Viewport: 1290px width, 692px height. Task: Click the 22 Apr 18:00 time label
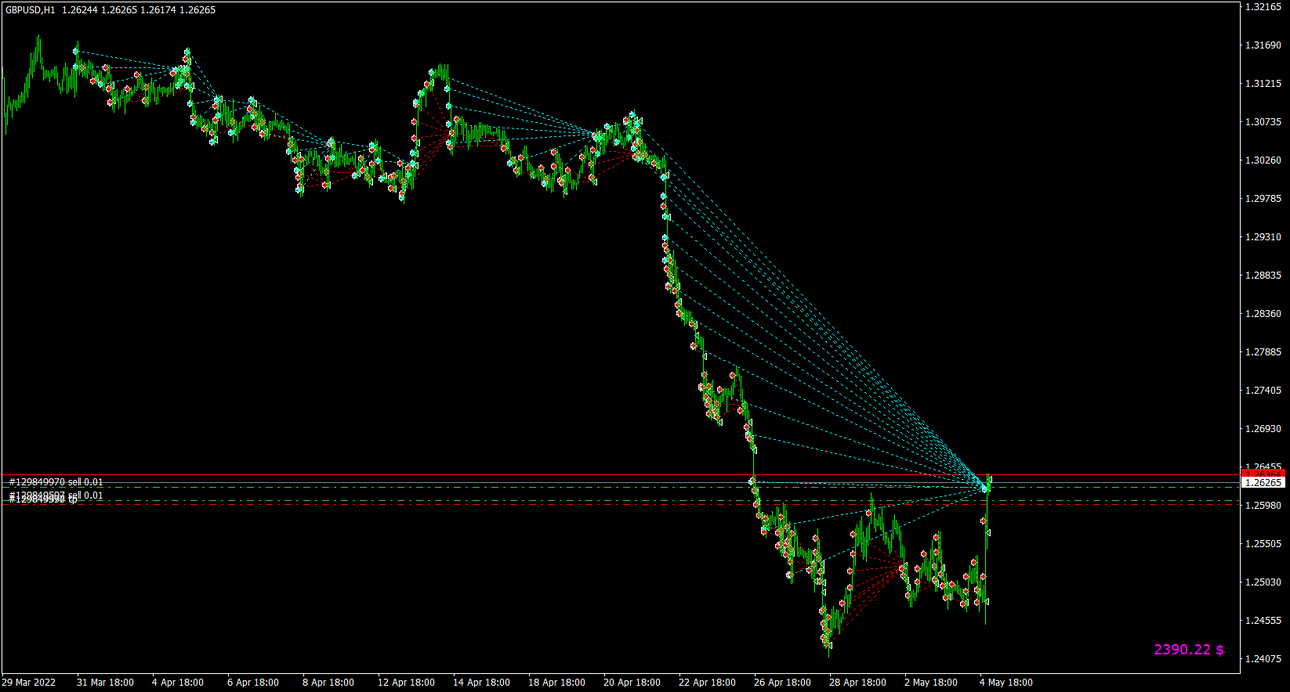click(707, 683)
